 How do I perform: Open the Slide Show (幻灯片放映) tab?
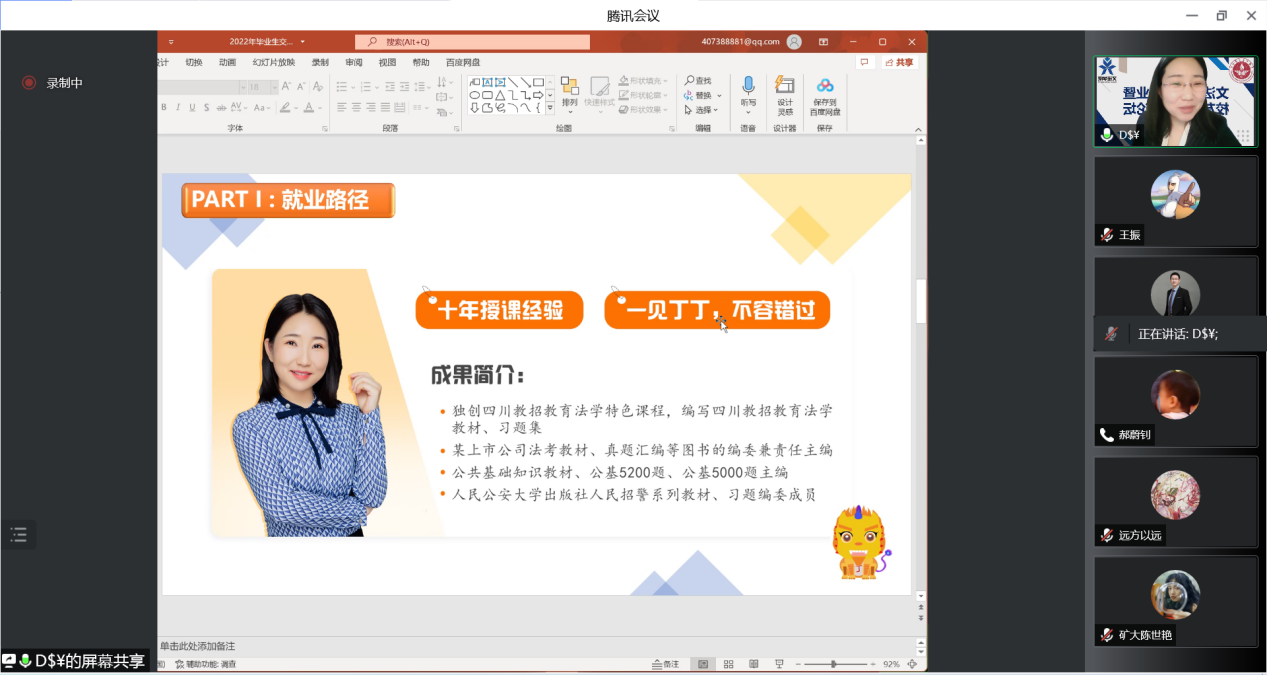[273, 62]
